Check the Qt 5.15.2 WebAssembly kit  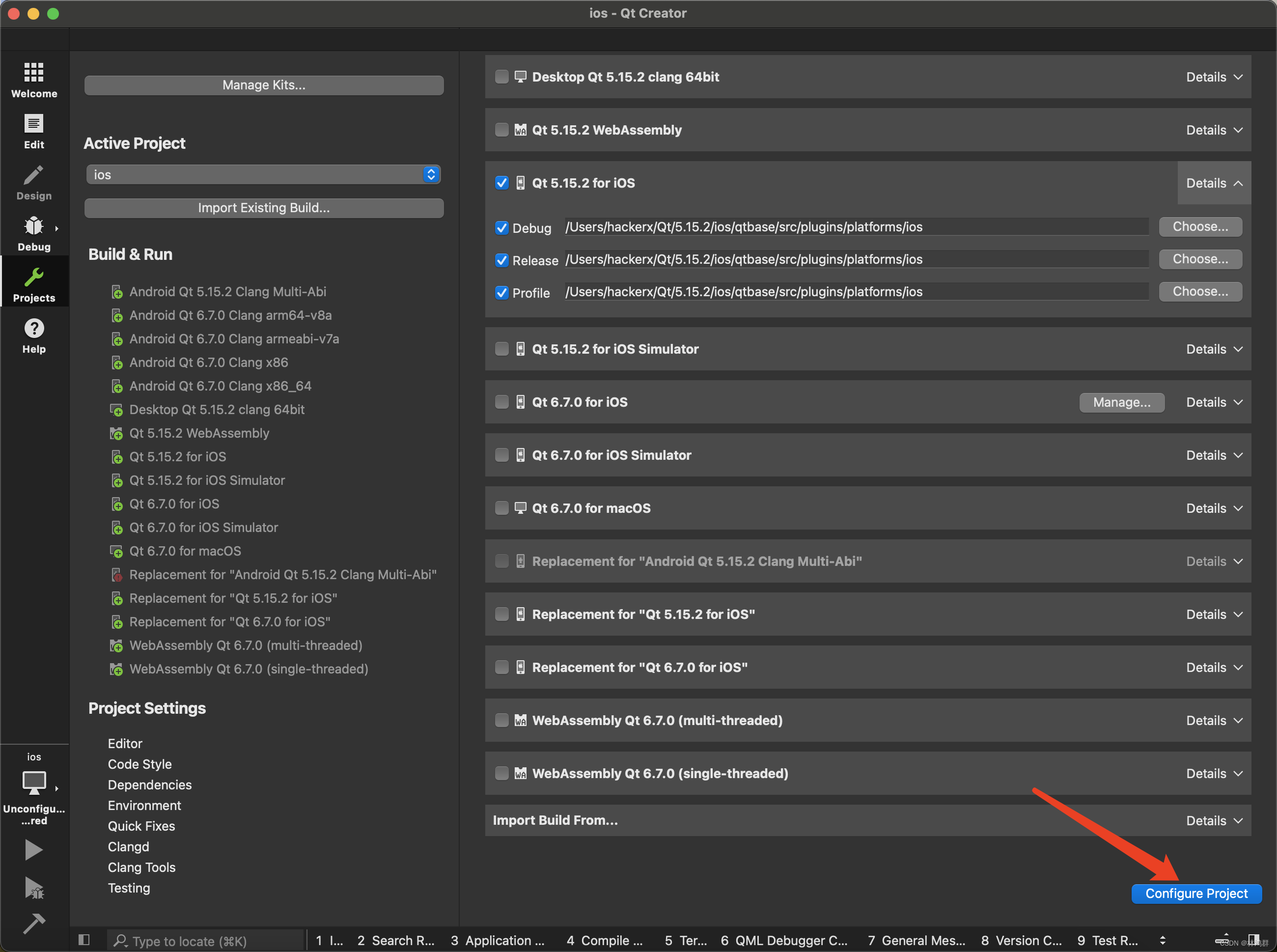pyautogui.click(x=502, y=130)
